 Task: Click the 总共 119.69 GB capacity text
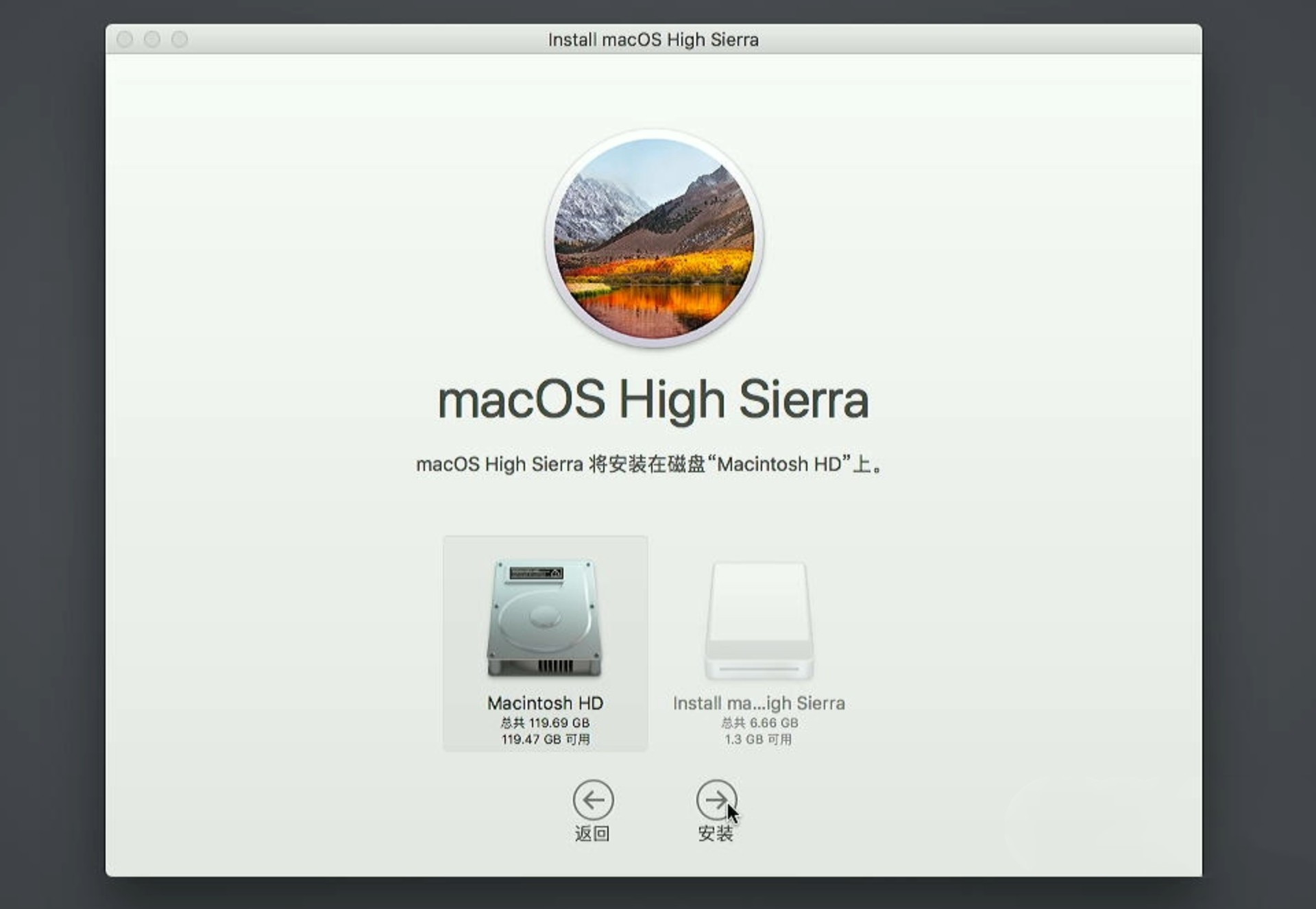pos(545,723)
